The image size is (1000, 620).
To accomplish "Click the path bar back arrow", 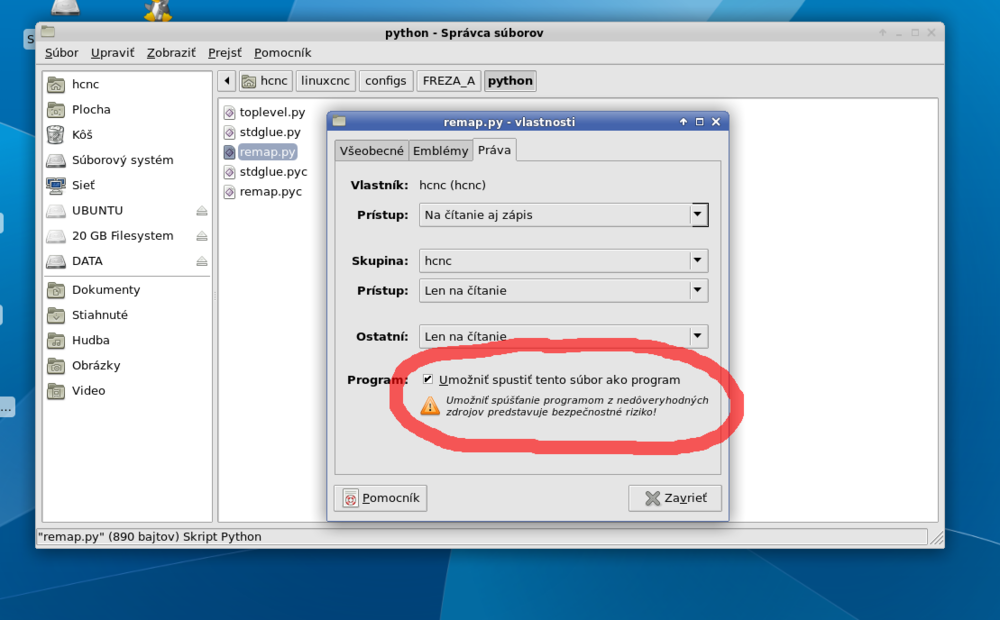I will click(227, 81).
